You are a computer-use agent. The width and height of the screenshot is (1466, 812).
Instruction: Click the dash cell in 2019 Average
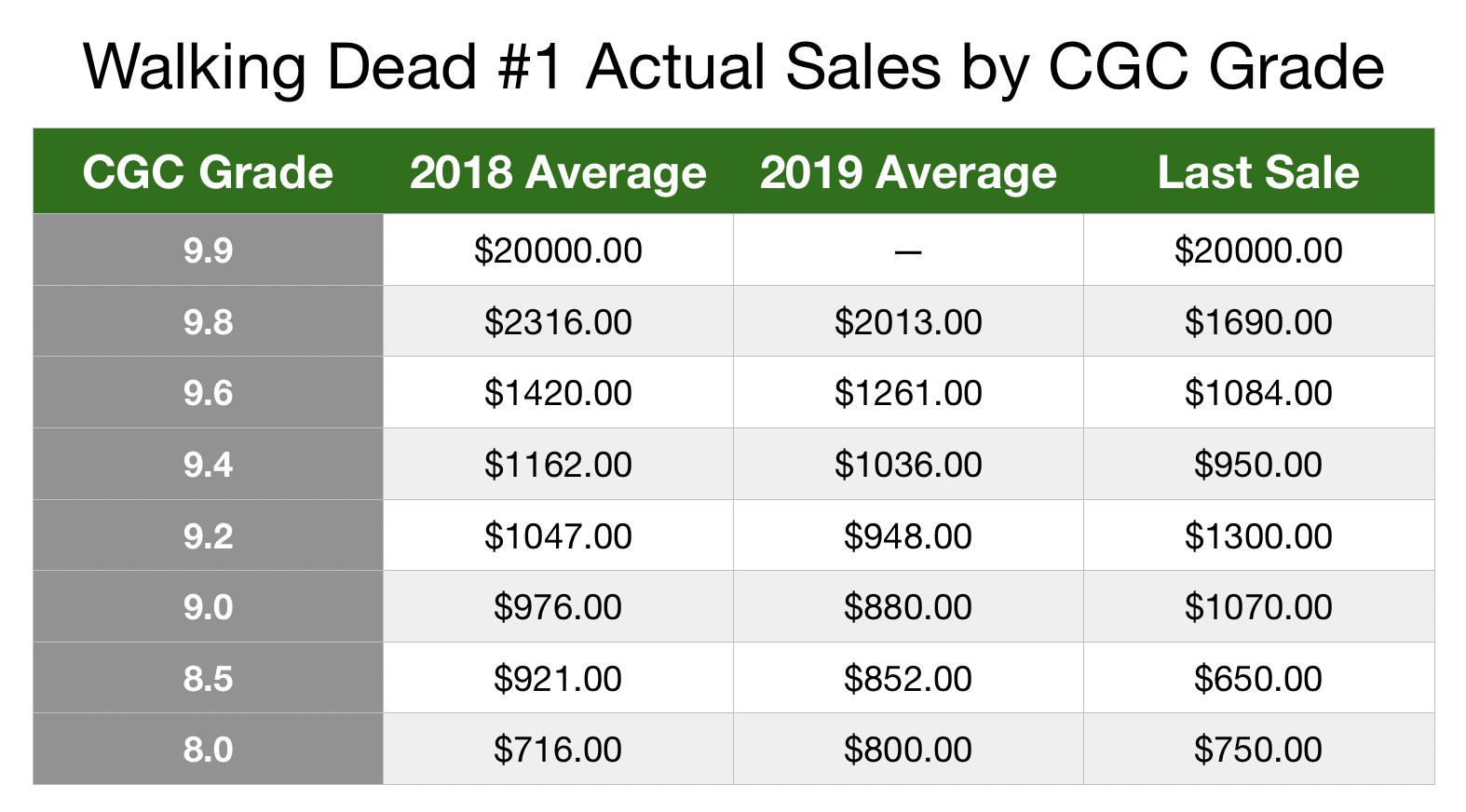(908, 250)
